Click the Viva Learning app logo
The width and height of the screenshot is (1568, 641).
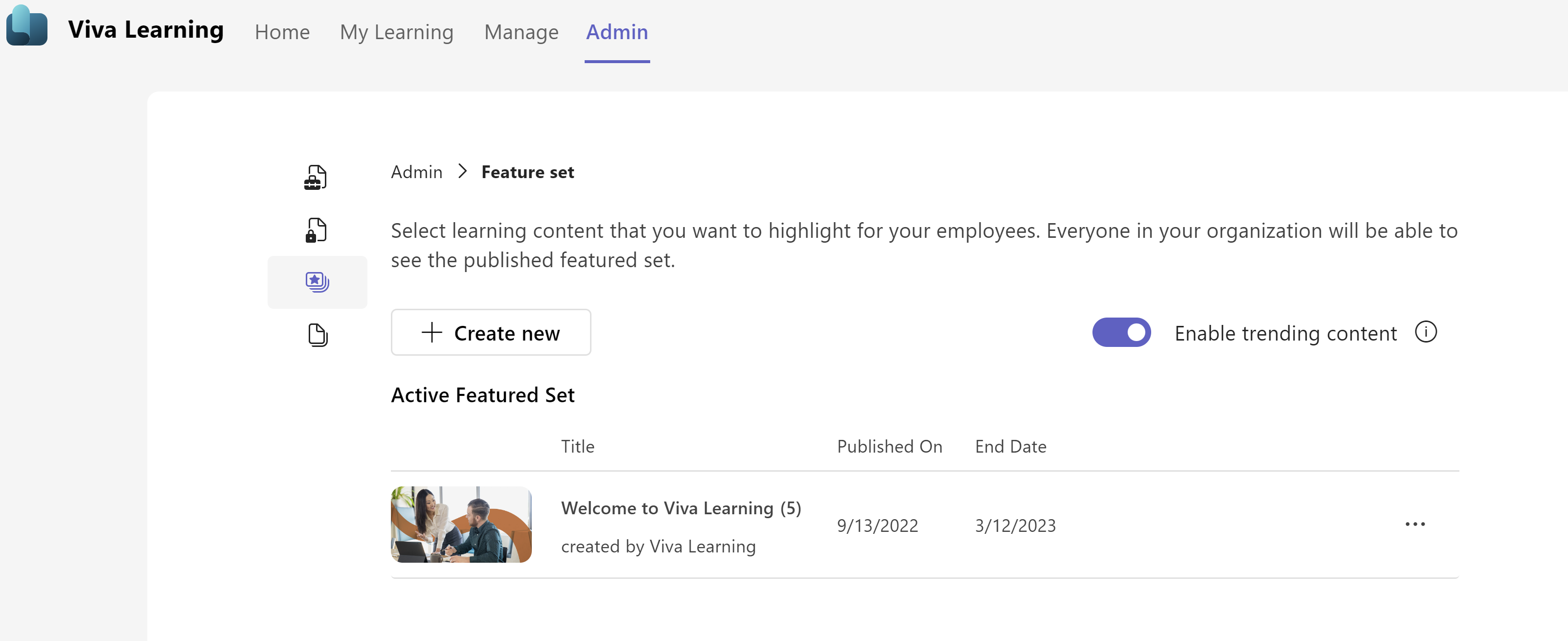point(27,26)
